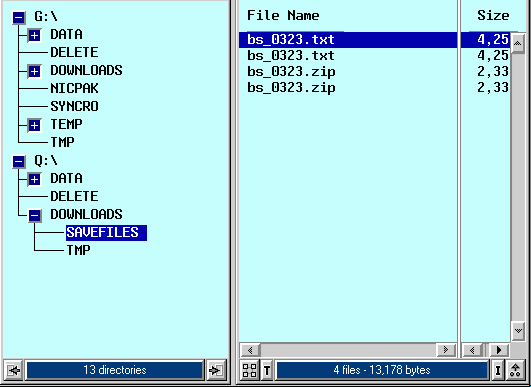Expand the DATA folder under G:\
Image resolution: width=531 pixels, height=387 pixels.
35,35
